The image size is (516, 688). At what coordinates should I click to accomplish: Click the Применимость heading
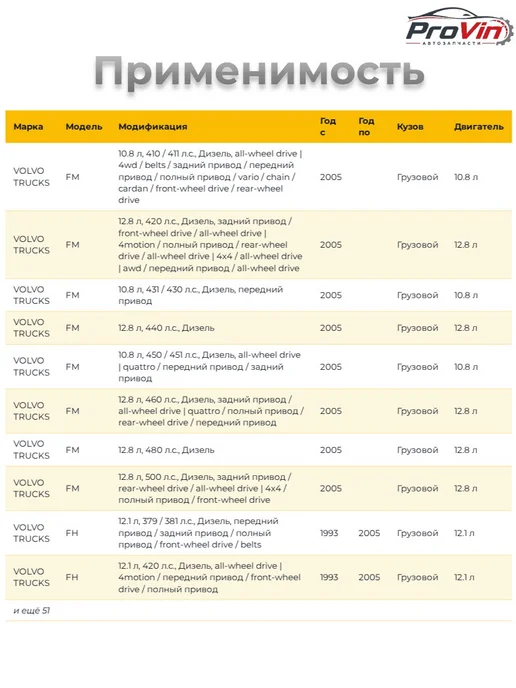point(259,71)
